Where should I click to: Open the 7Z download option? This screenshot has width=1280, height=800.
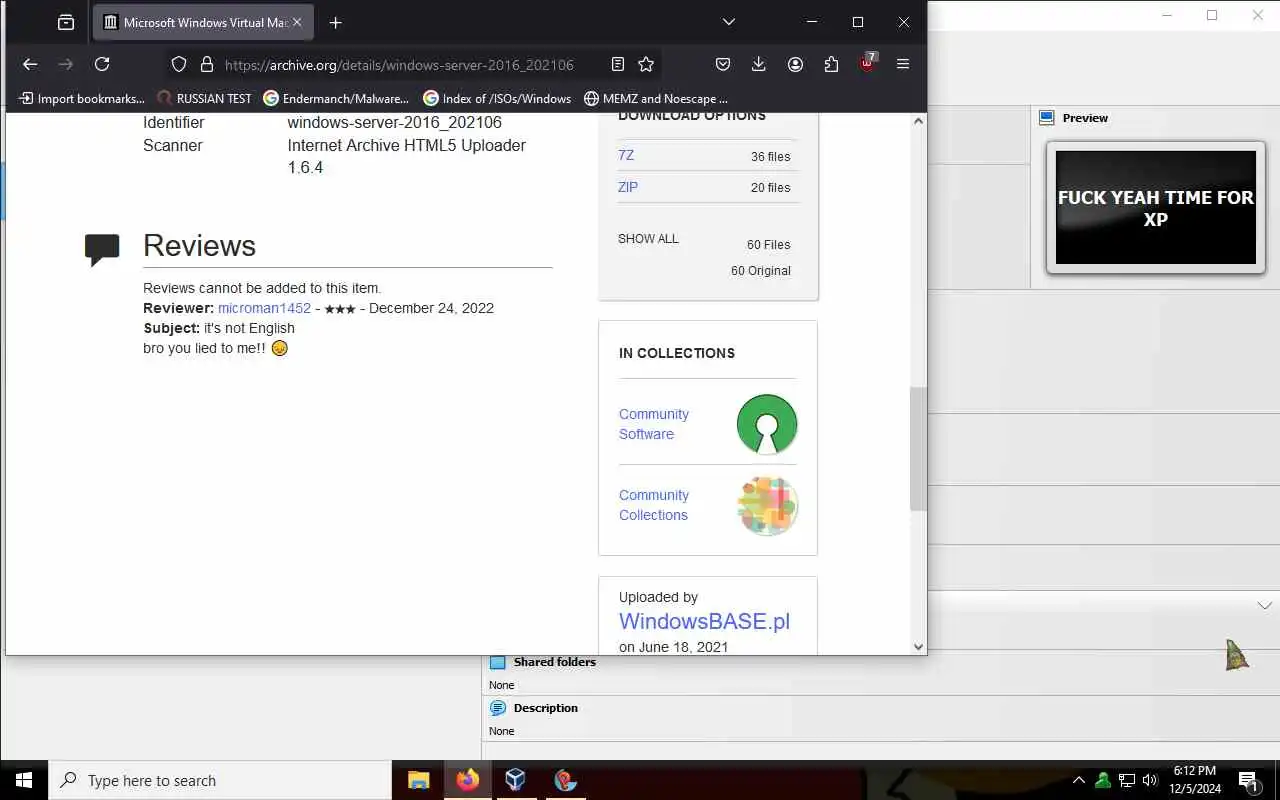pyautogui.click(x=626, y=155)
